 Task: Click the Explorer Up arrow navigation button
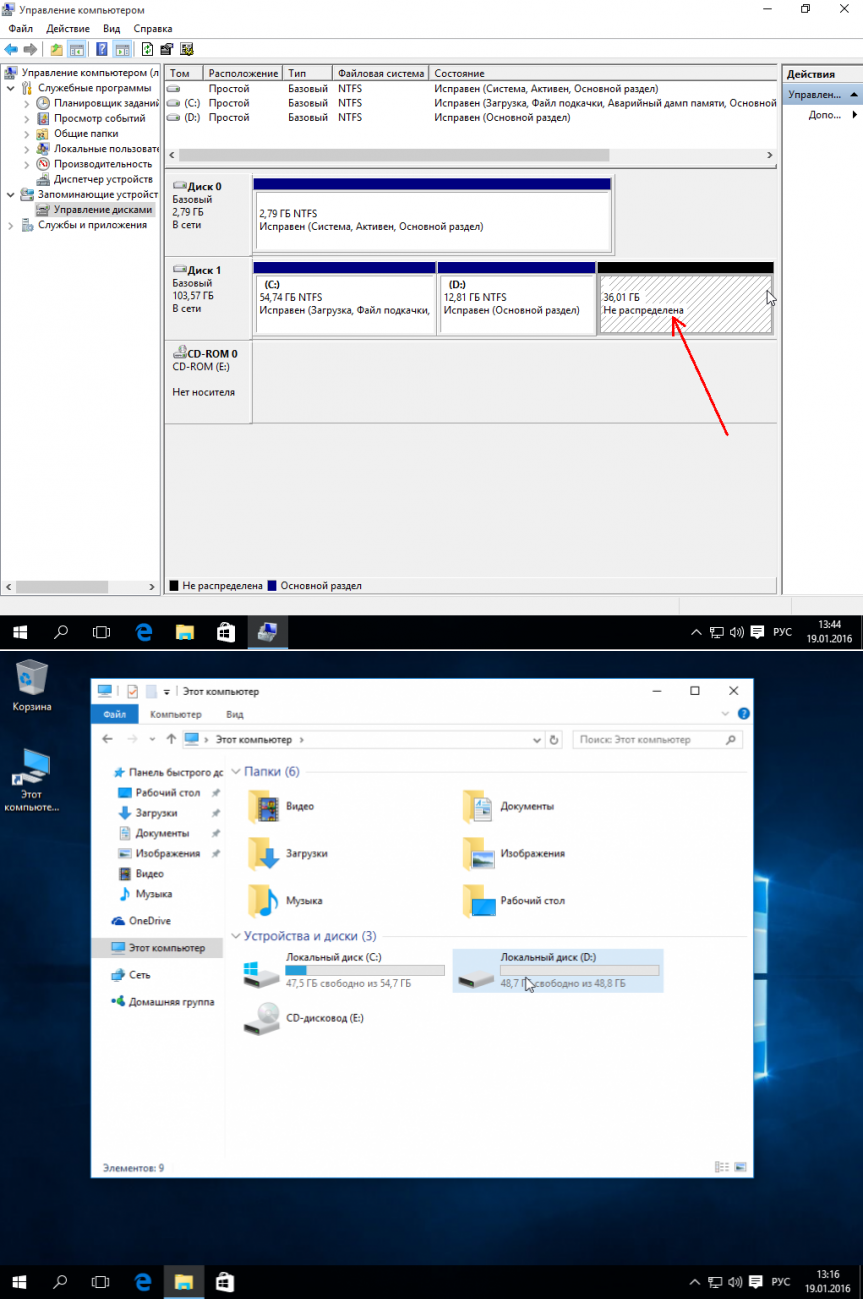[171, 740]
